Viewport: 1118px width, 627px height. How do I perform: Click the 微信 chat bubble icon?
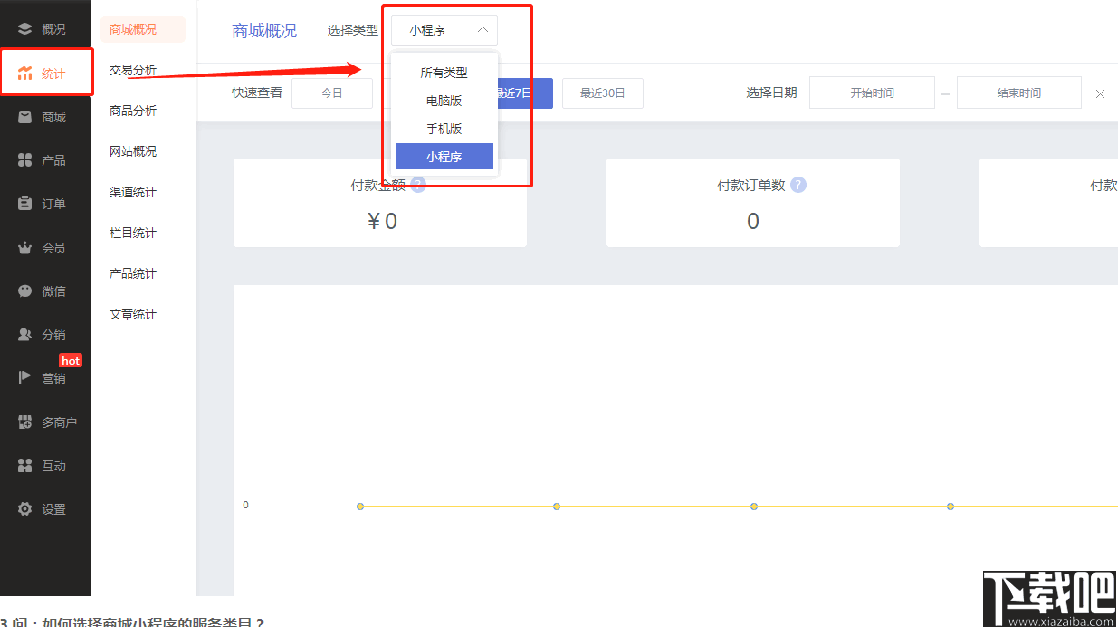click(25, 291)
